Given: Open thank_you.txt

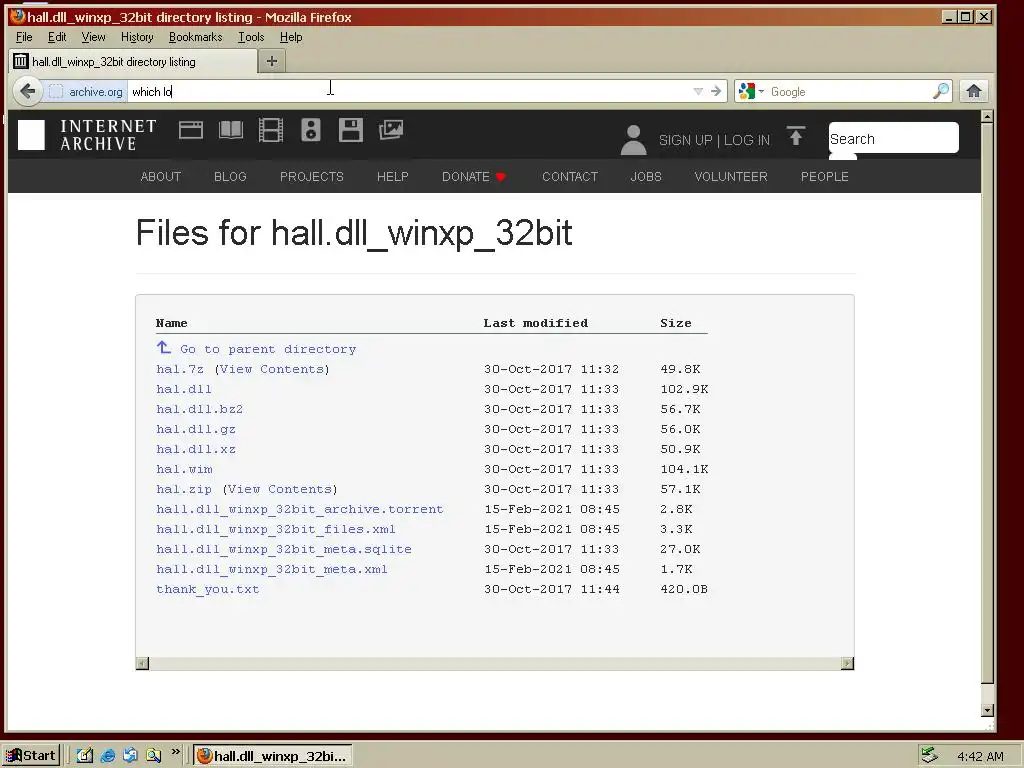Looking at the screenshot, I should click(207, 589).
